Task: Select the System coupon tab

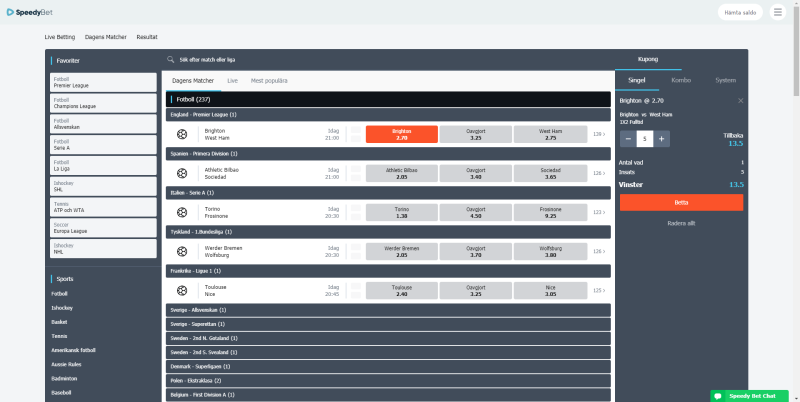Action: [726, 80]
